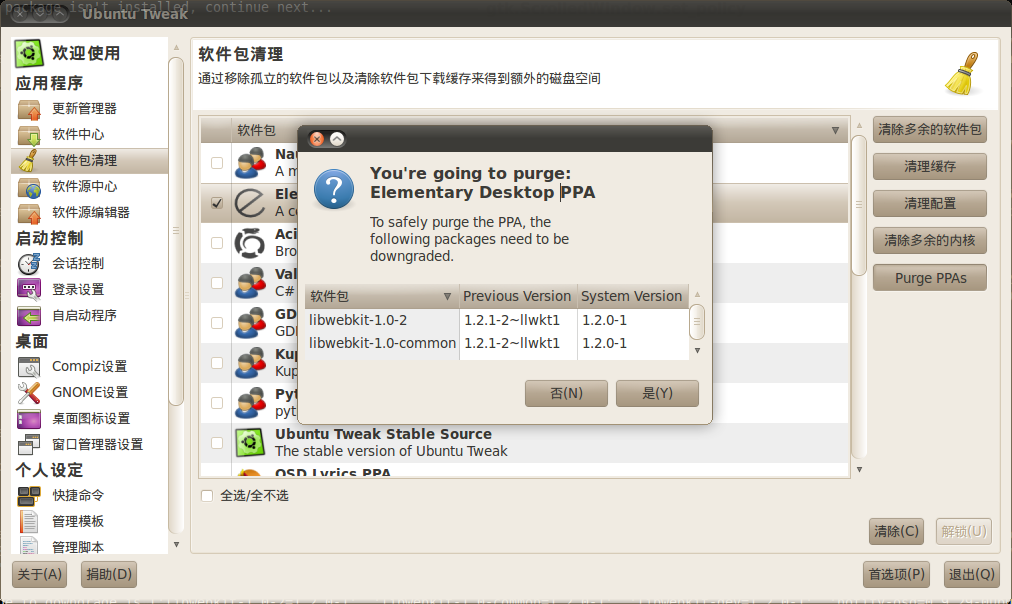
Task: Open 软件源中心 source center icon
Action: [29, 186]
